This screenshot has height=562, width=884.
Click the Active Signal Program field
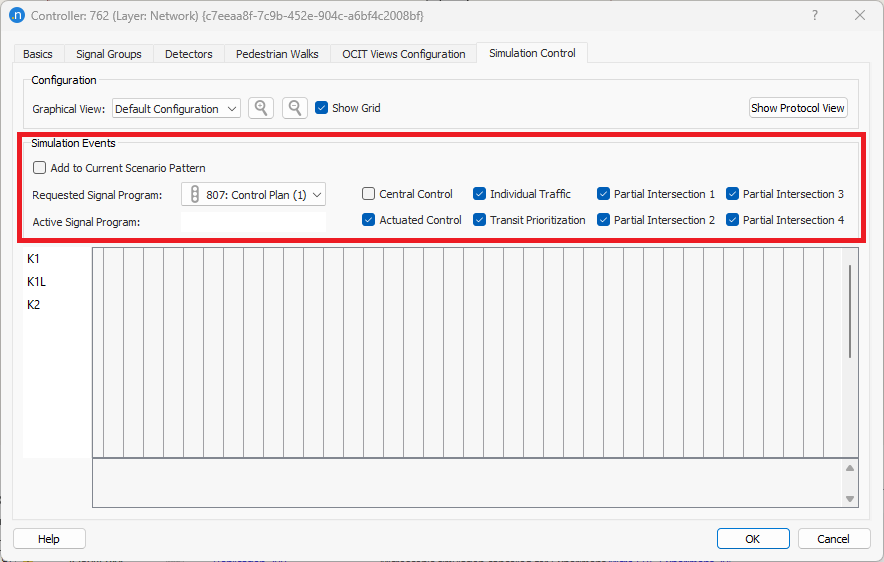(254, 222)
